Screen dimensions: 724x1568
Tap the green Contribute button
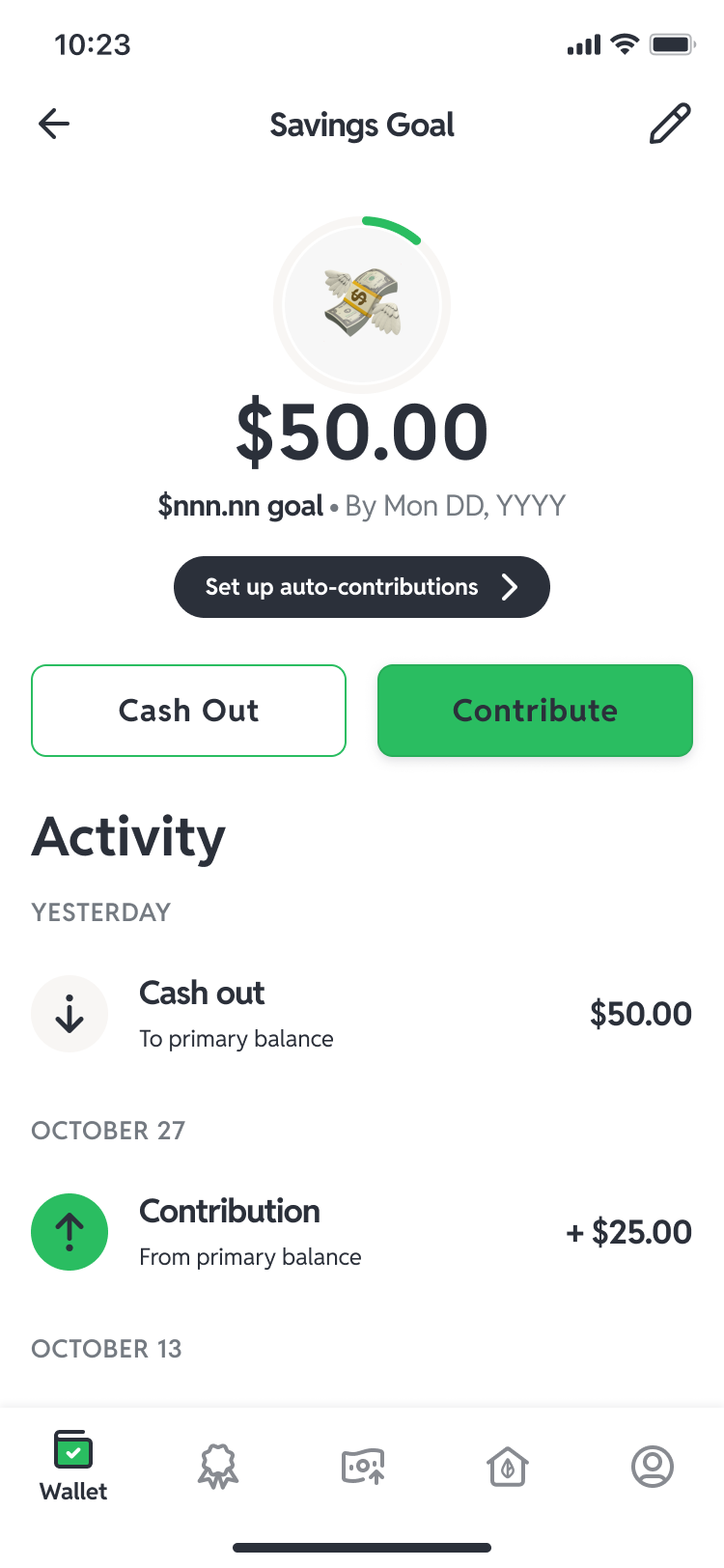click(536, 711)
